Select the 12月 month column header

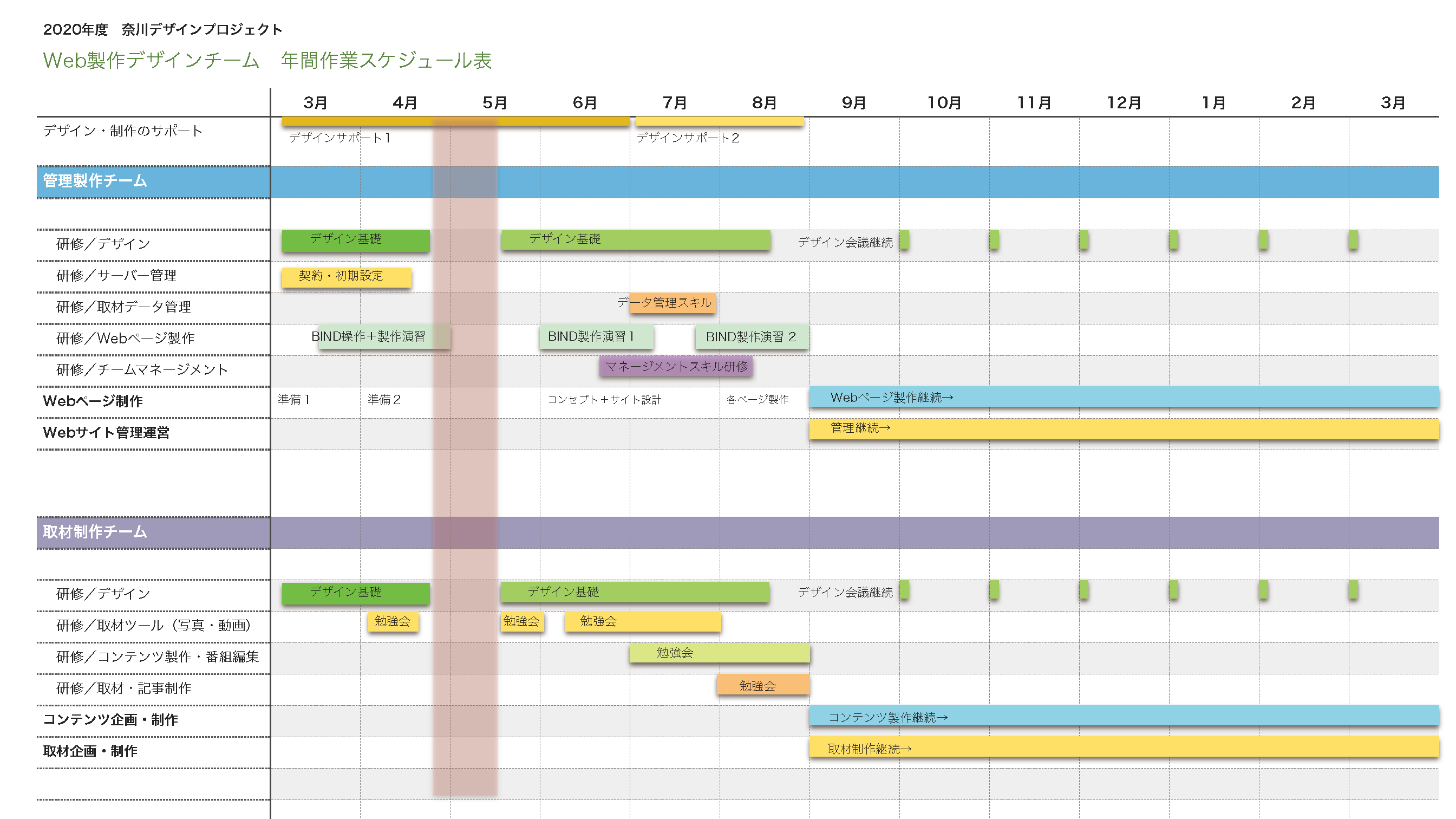[x=1124, y=103]
